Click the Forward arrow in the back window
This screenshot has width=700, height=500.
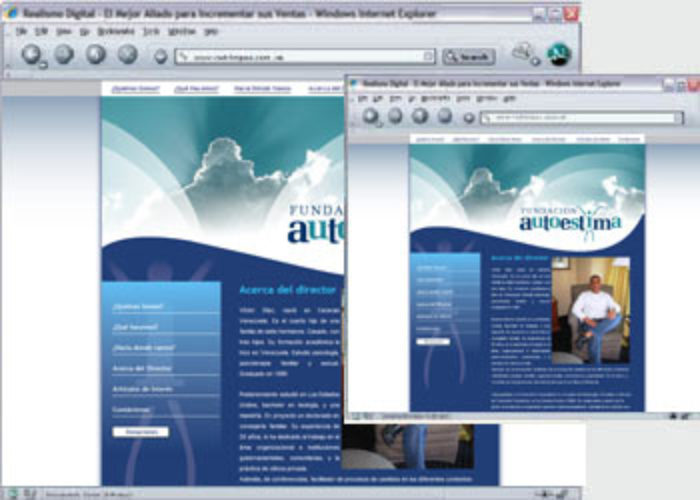point(64,54)
